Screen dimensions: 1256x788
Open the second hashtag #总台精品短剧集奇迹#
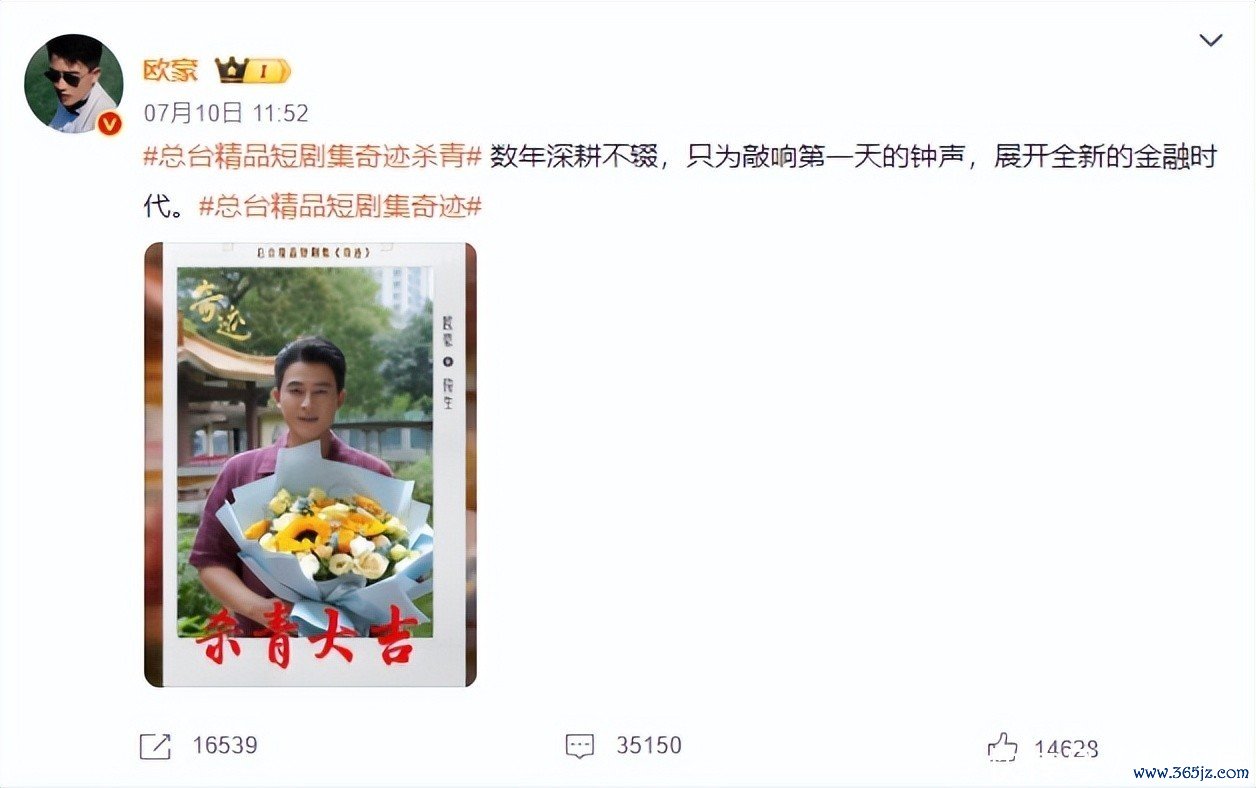(341, 207)
